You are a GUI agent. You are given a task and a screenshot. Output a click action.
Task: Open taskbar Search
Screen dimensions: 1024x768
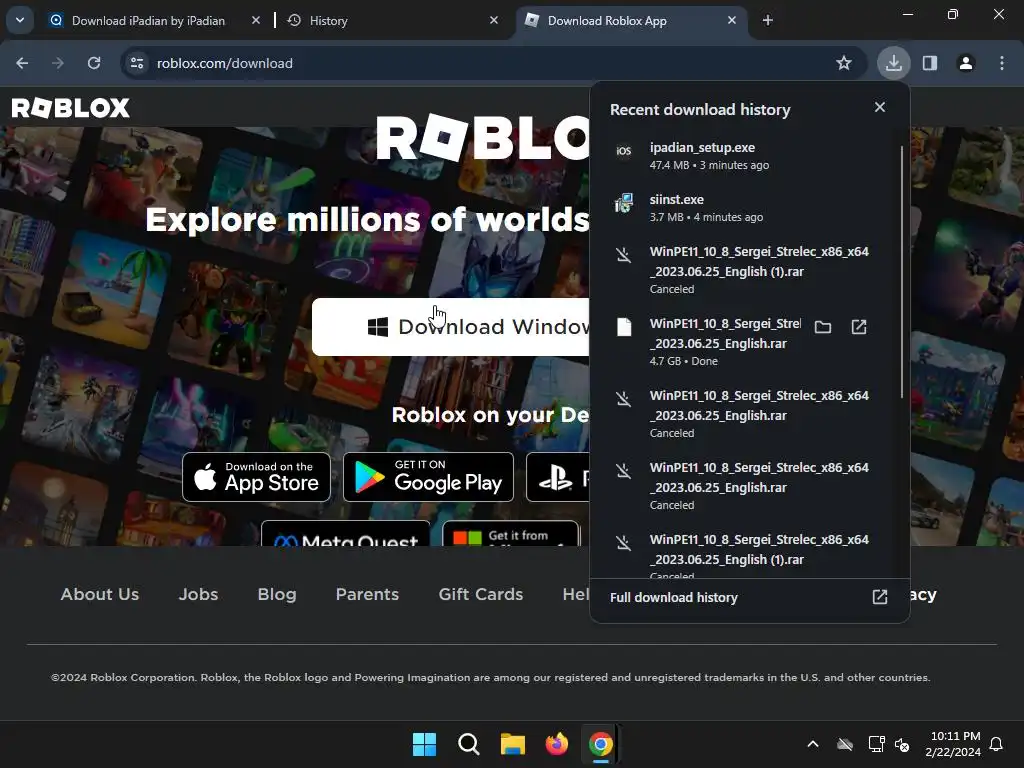pos(468,744)
